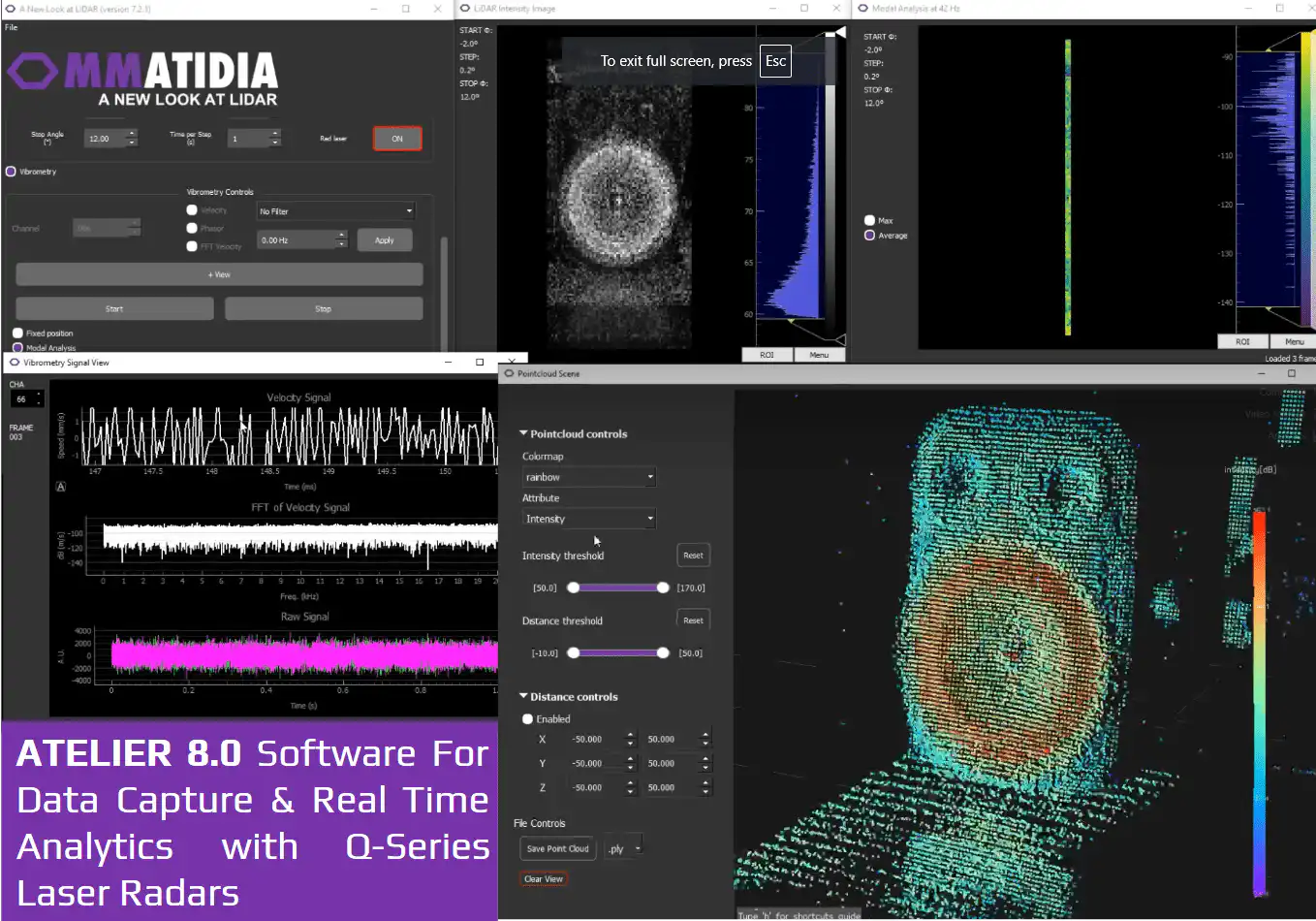Click the A New Look at LIDAR window title icon
This screenshot has height=921, width=1316.
click(x=11, y=9)
